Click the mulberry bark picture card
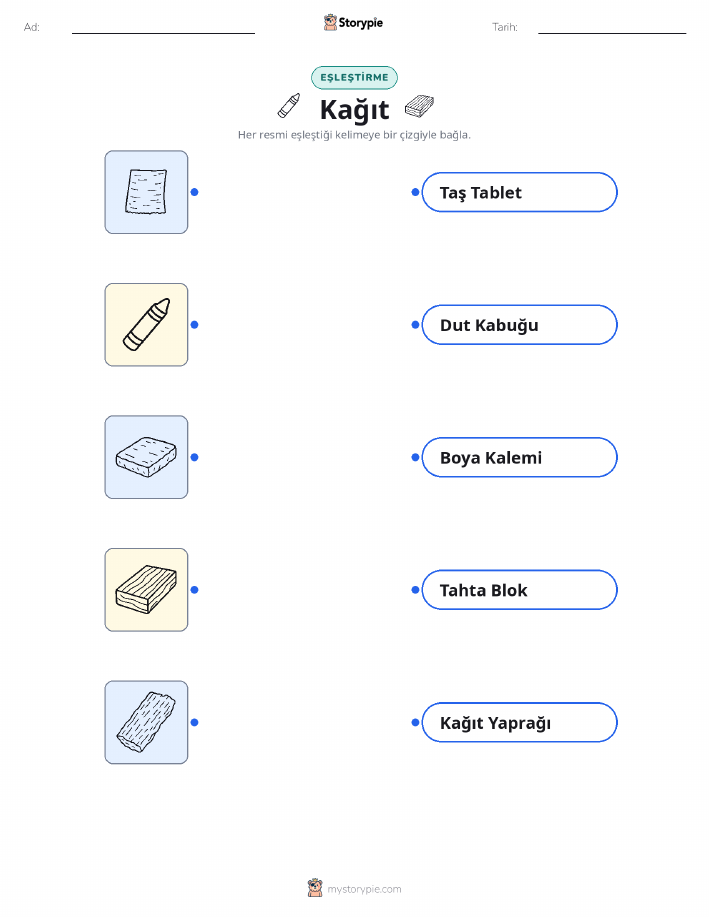709x917 pixels. [x=146, y=722]
